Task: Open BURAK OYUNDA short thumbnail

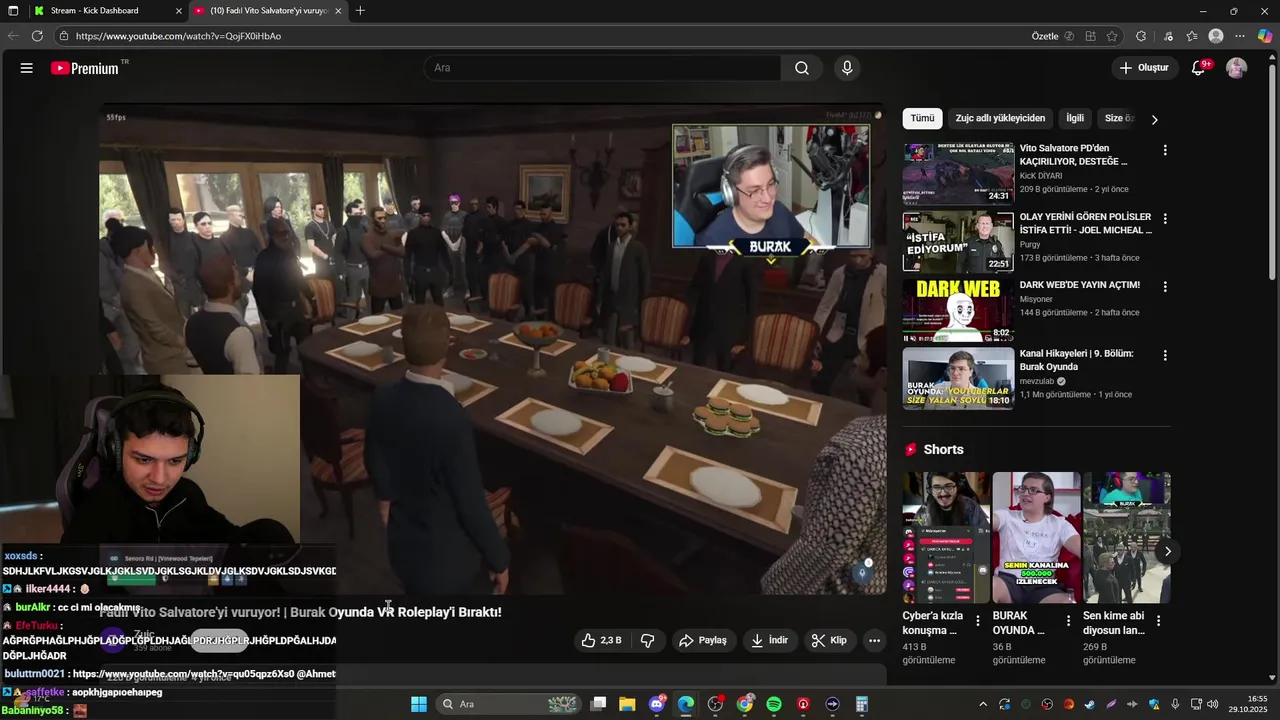Action: [1036, 538]
